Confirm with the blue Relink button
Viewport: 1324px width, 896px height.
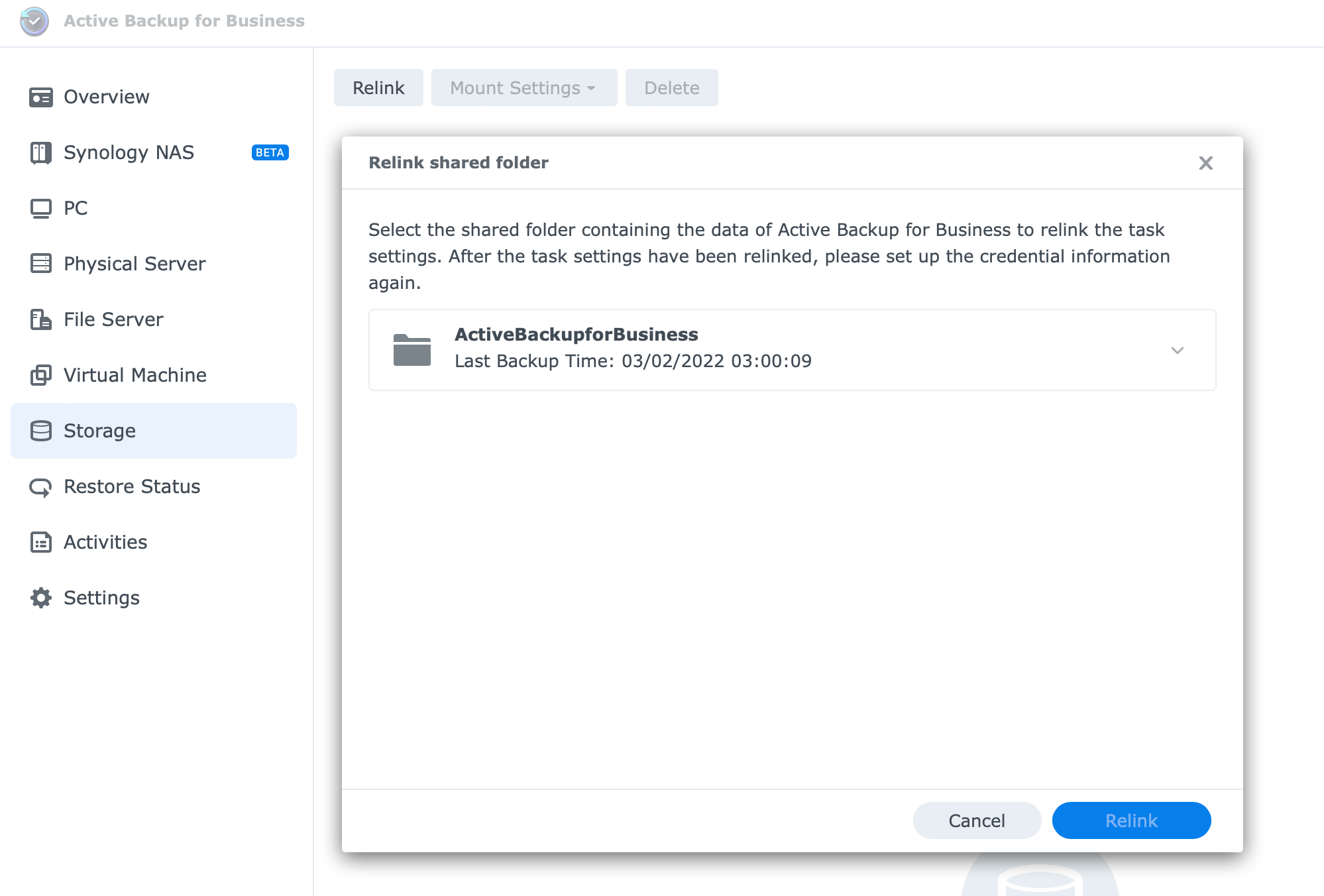pos(1132,820)
